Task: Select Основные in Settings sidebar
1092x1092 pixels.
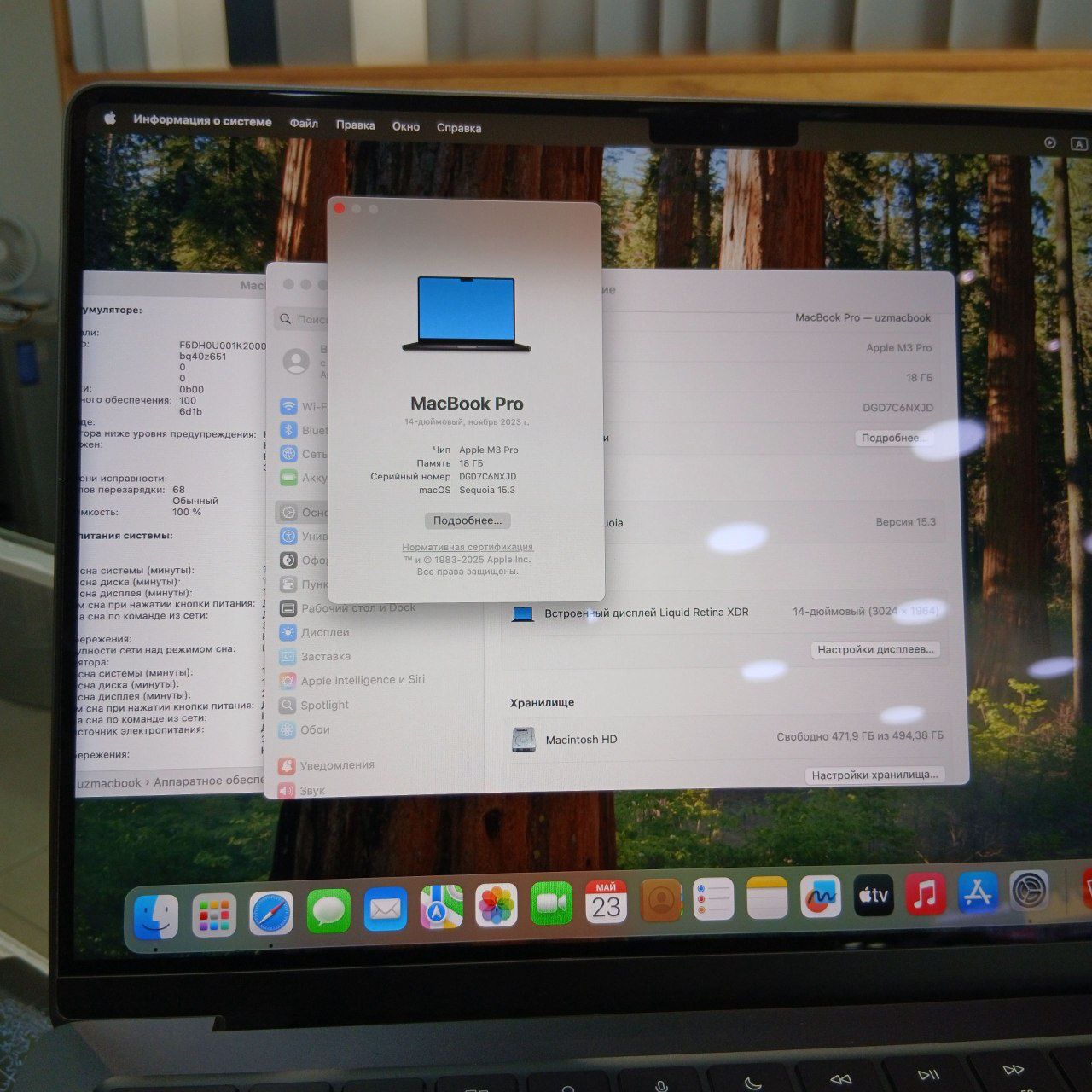Action: click(304, 513)
